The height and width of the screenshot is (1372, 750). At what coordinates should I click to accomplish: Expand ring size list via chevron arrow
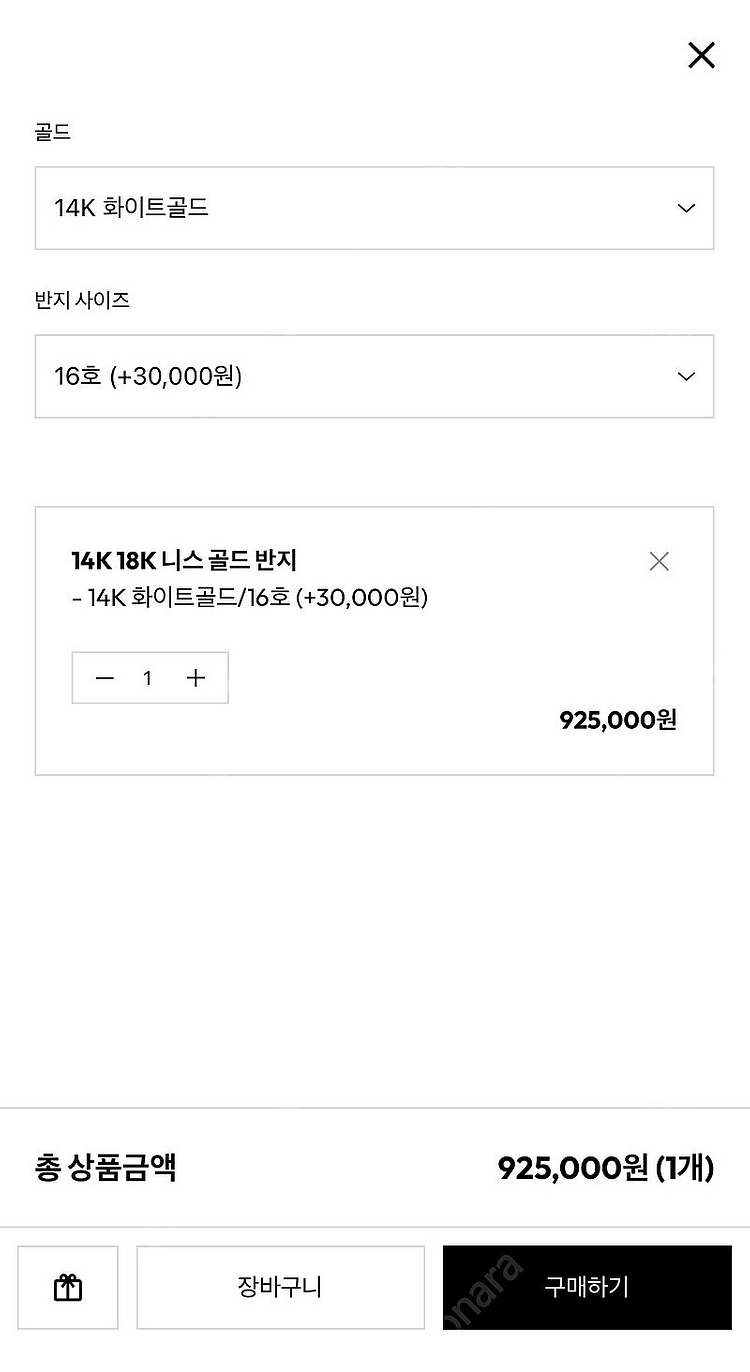pyautogui.click(x=686, y=376)
